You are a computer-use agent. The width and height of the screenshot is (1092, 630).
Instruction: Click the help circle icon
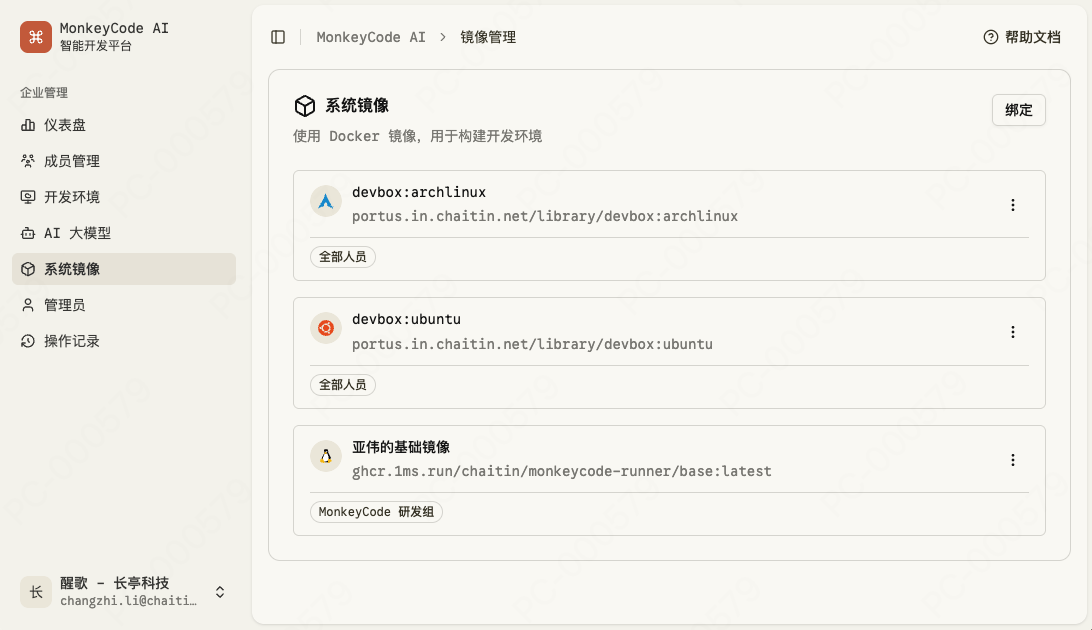coord(991,37)
